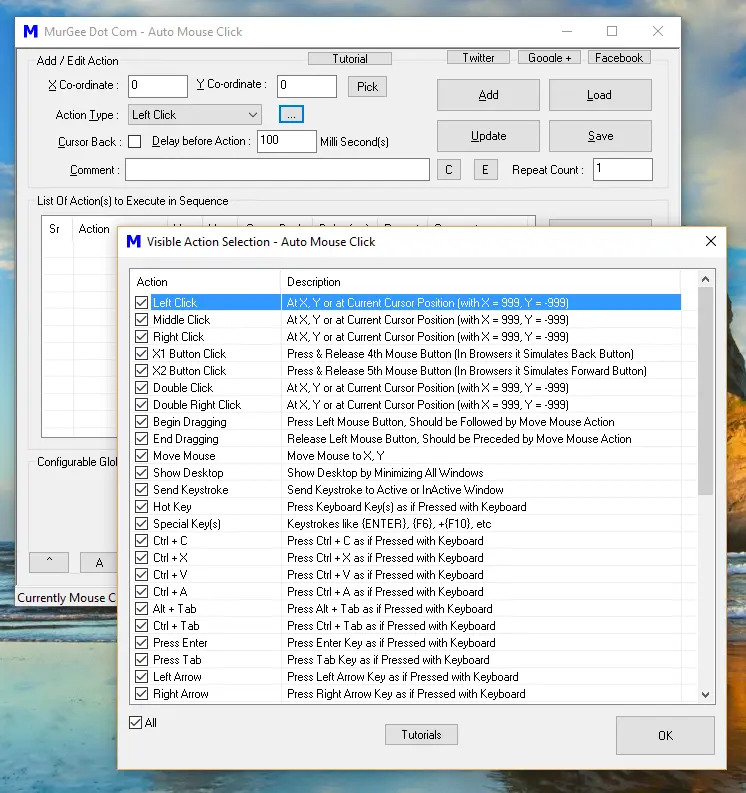The width and height of the screenshot is (746, 793).
Task: Click the scrollbar up arrow in action list
Action: (x=706, y=280)
